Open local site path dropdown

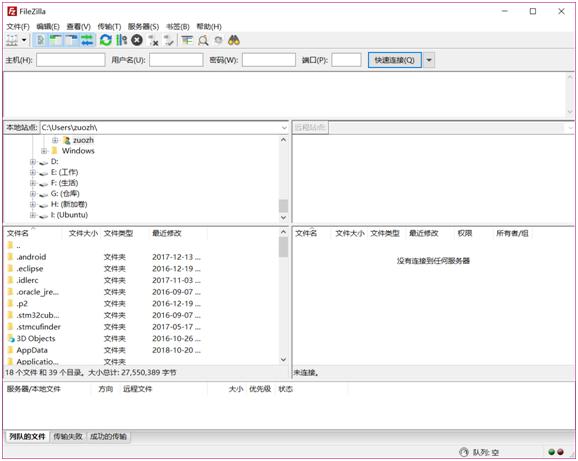pos(284,128)
